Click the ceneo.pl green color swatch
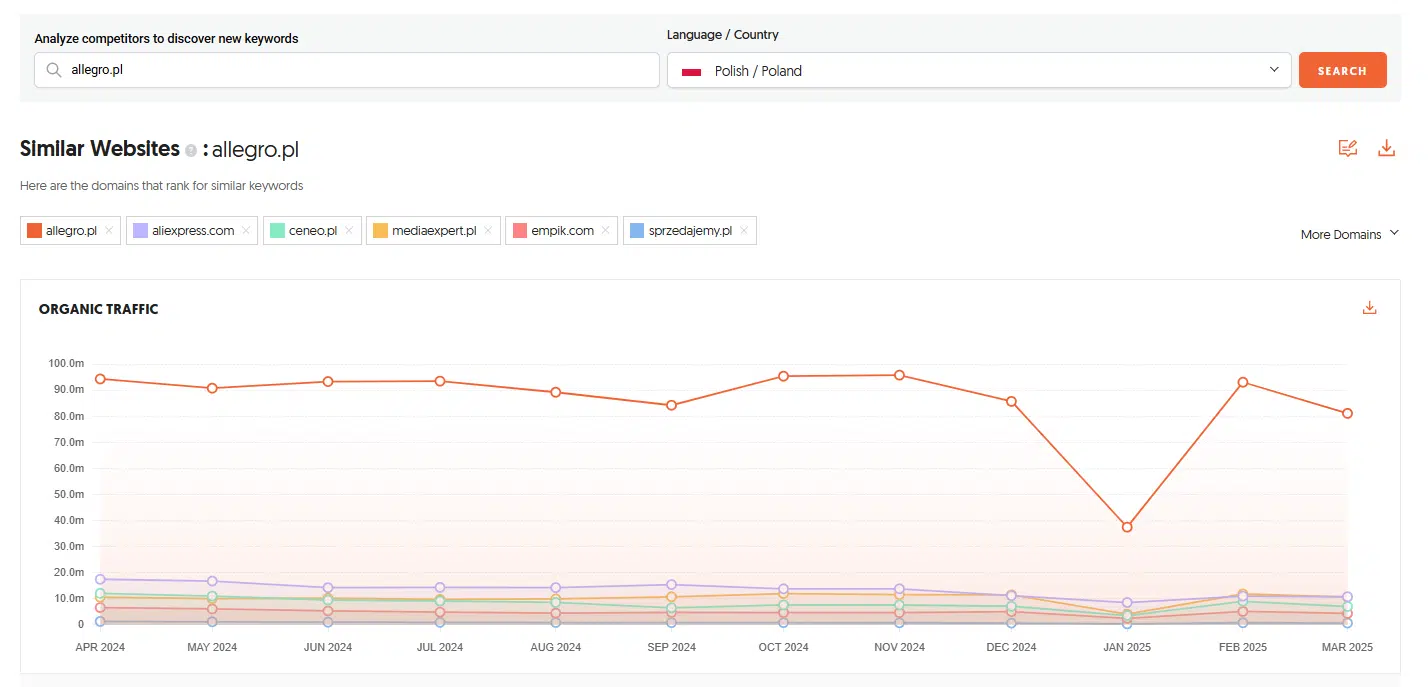This screenshot has width=1428, height=687. pyautogui.click(x=277, y=231)
